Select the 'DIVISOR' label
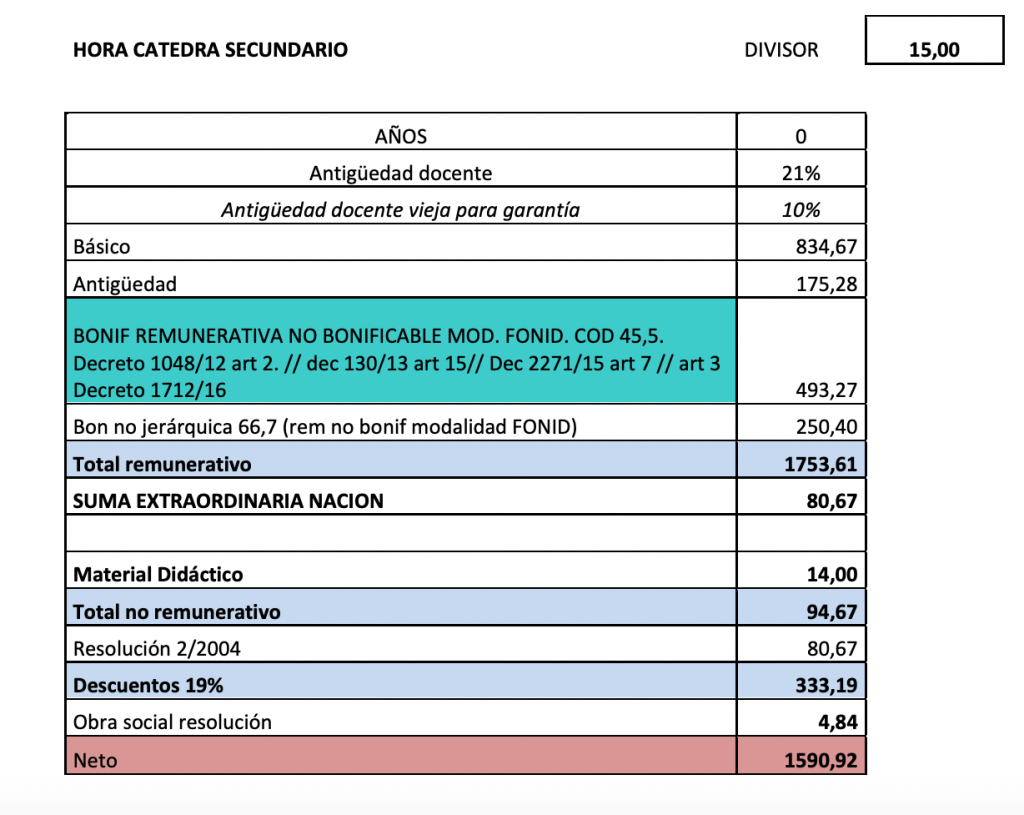 (x=781, y=50)
